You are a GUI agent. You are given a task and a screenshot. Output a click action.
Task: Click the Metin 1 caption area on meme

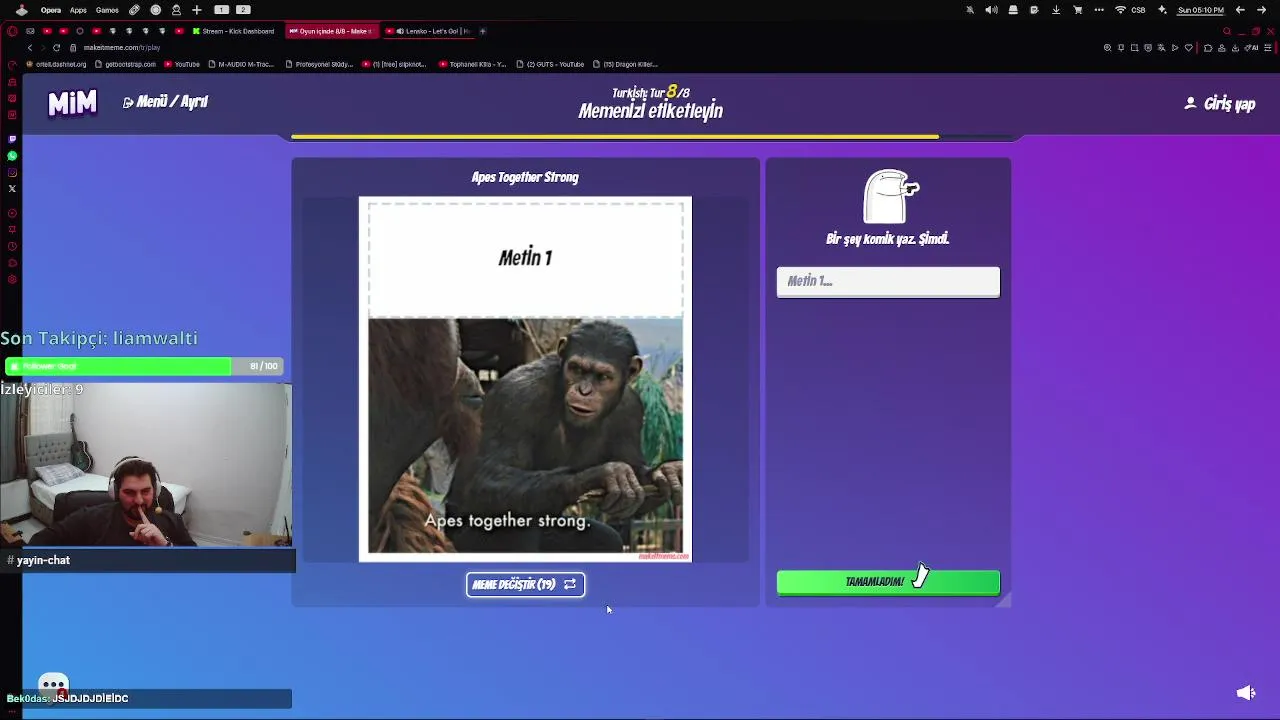(525, 259)
